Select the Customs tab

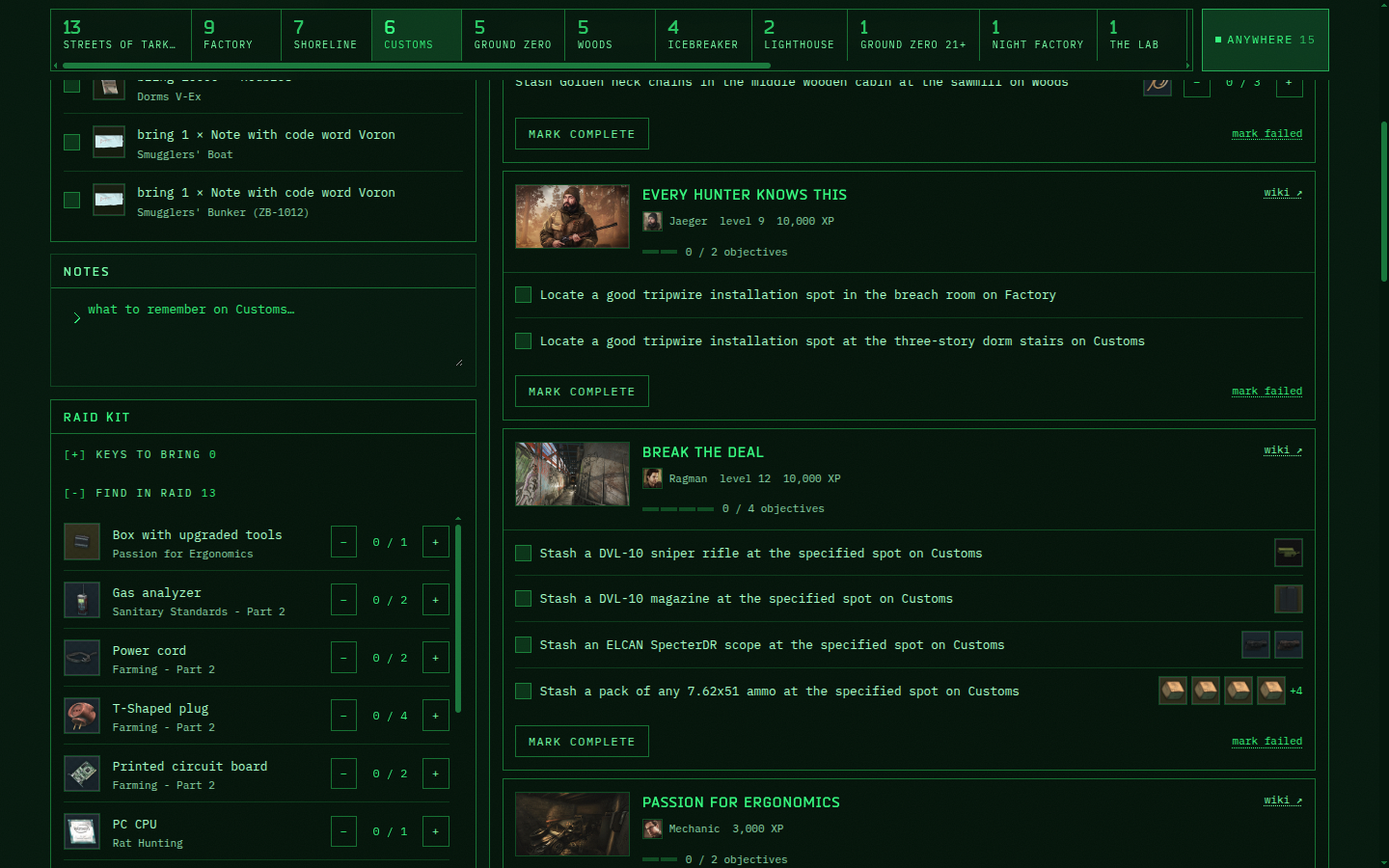click(x=417, y=35)
